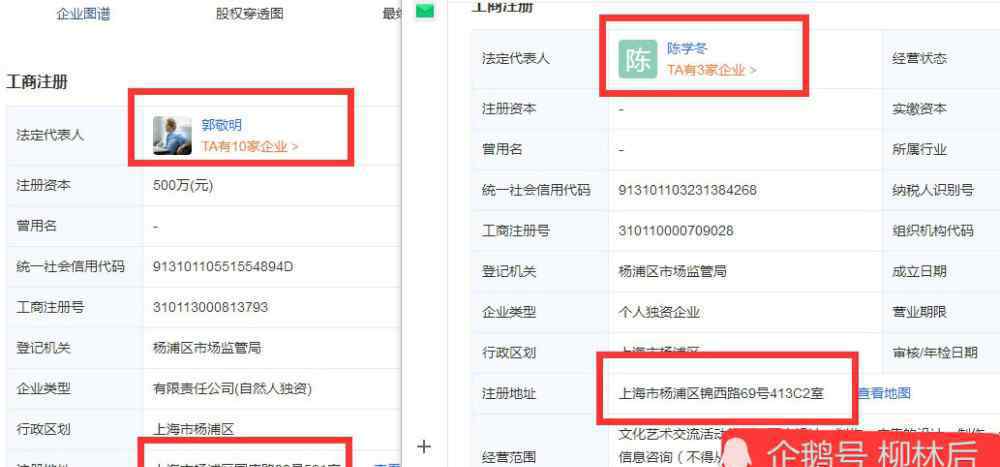Screen dimensions: 1000x467
Task: Open 'TA有3家企业' link
Action: tap(712, 70)
